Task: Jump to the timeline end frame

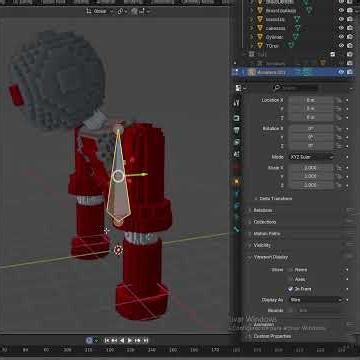Action: tap(145, 340)
